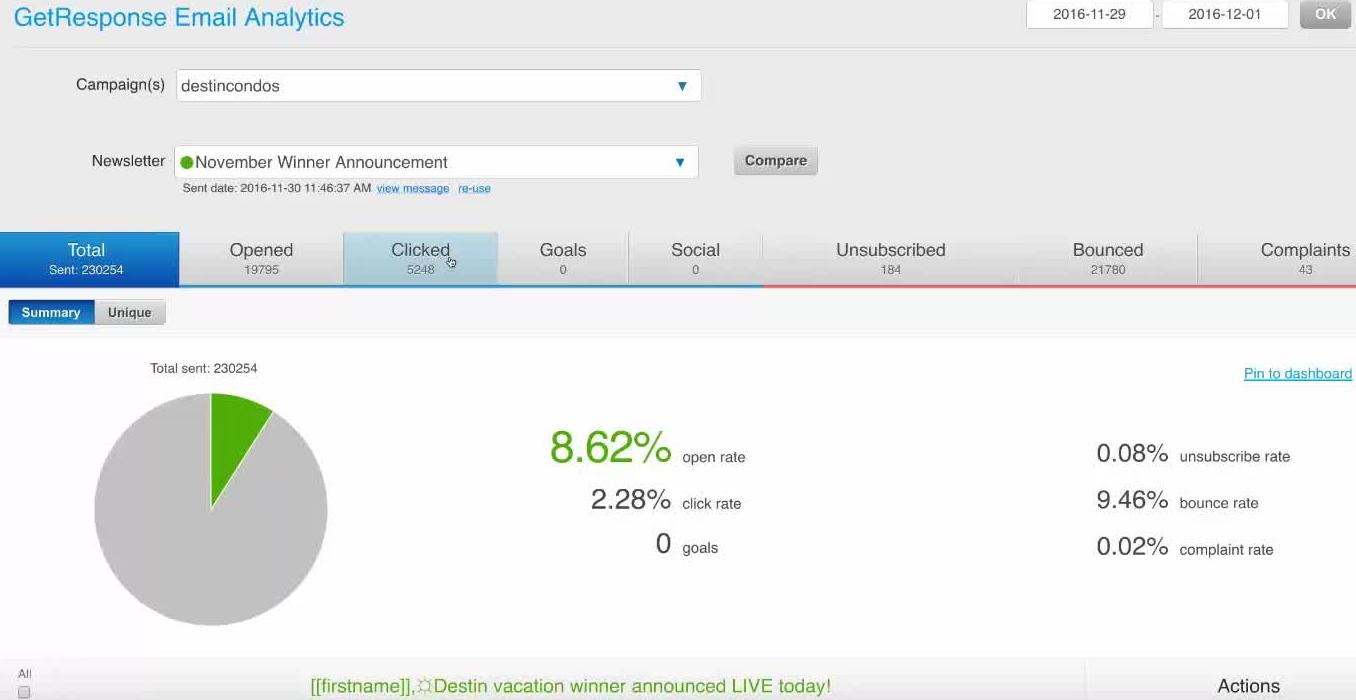This screenshot has width=1356, height=700.
Task: Switch to the Clicked tab
Action: pos(420,259)
